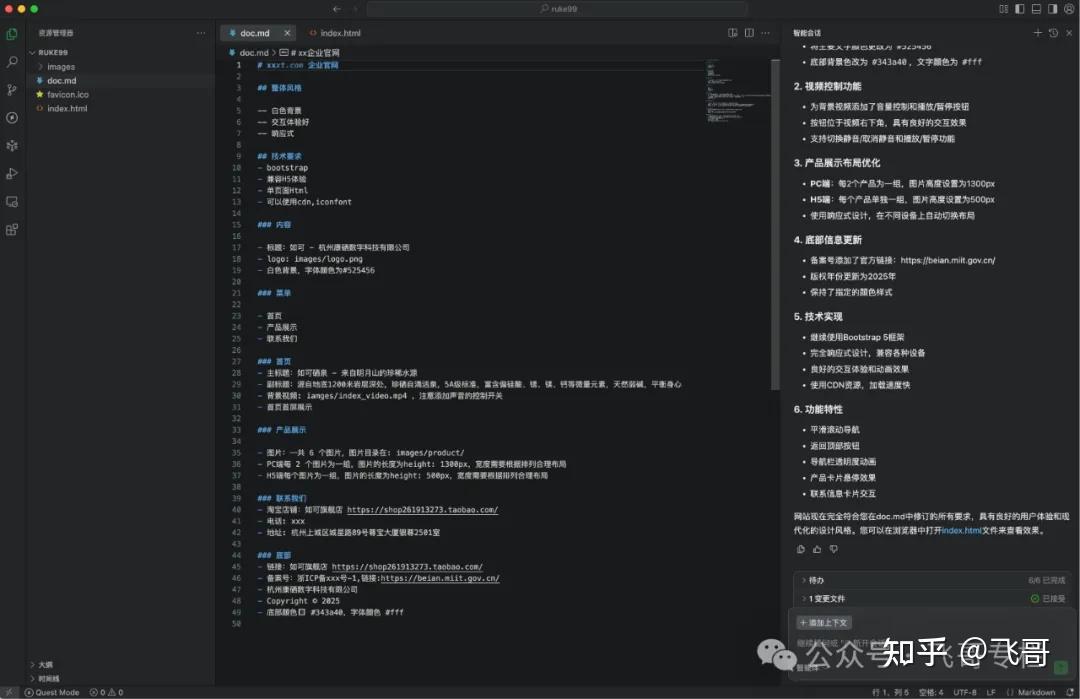The image size is (1080, 699).
Task: Click the remote window icon in status bar
Action: tap(8, 692)
